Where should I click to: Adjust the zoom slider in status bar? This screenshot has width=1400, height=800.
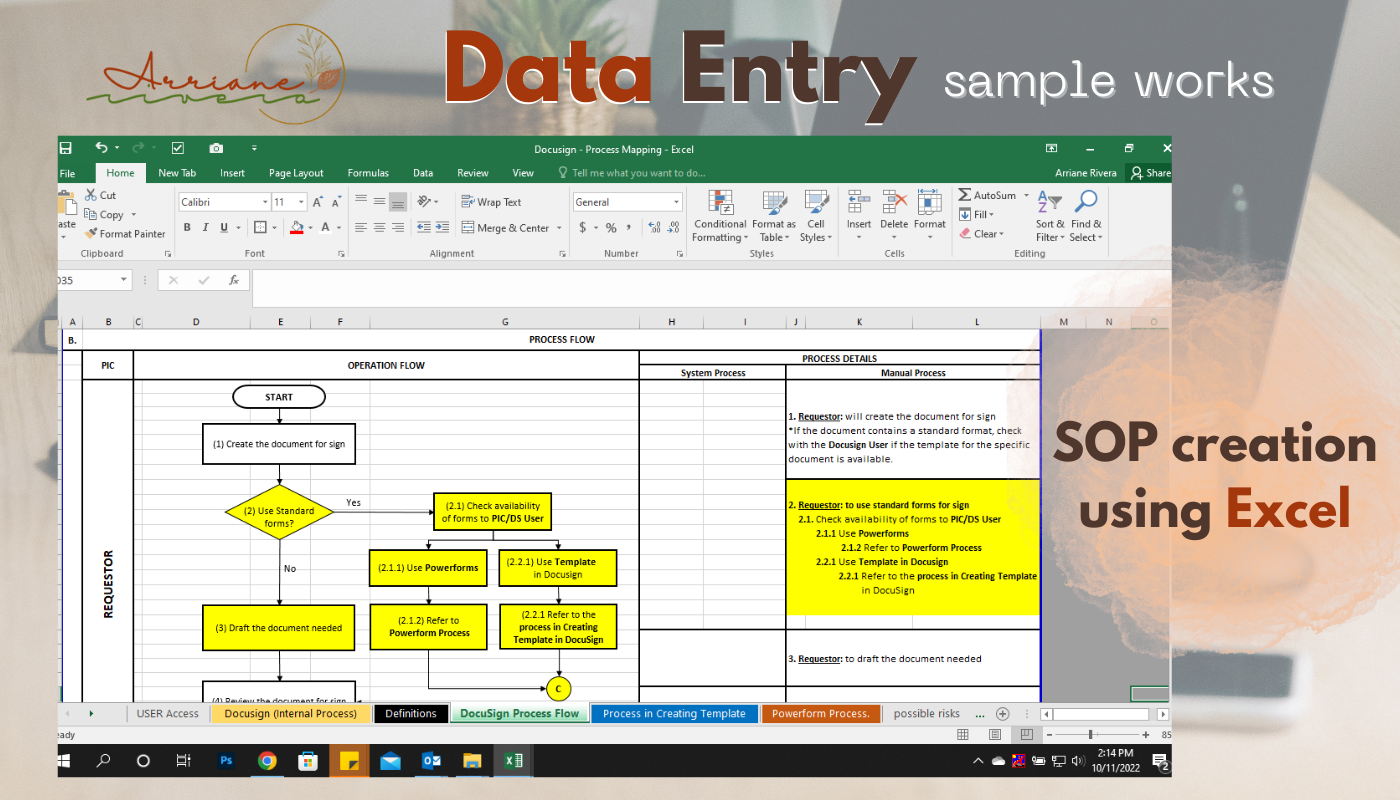pyautogui.click(x=1090, y=734)
